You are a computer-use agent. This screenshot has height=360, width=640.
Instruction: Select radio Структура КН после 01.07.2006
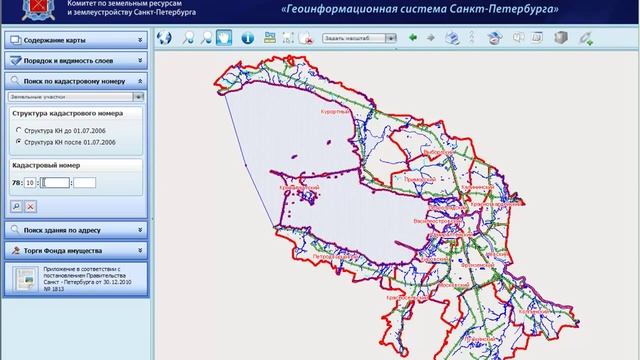18,141
